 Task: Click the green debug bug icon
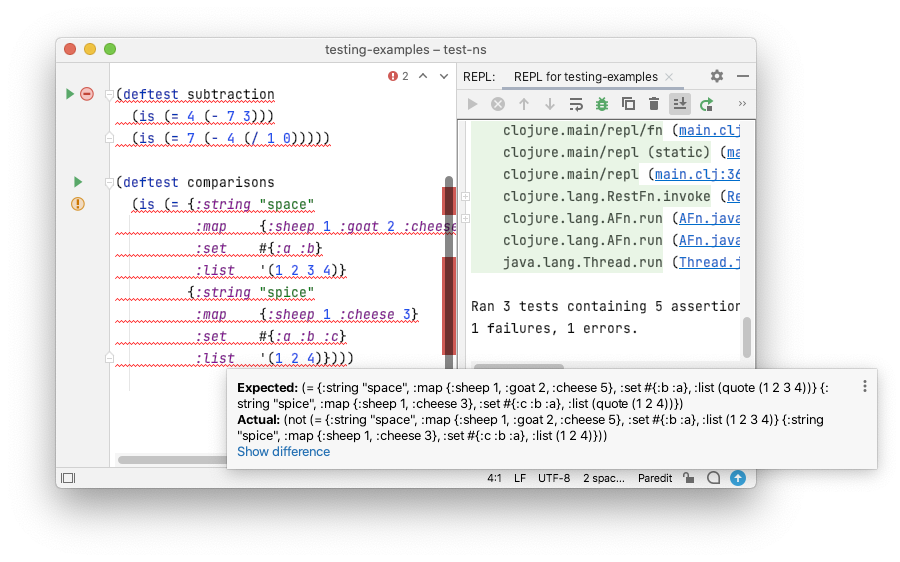click(602, 104)
